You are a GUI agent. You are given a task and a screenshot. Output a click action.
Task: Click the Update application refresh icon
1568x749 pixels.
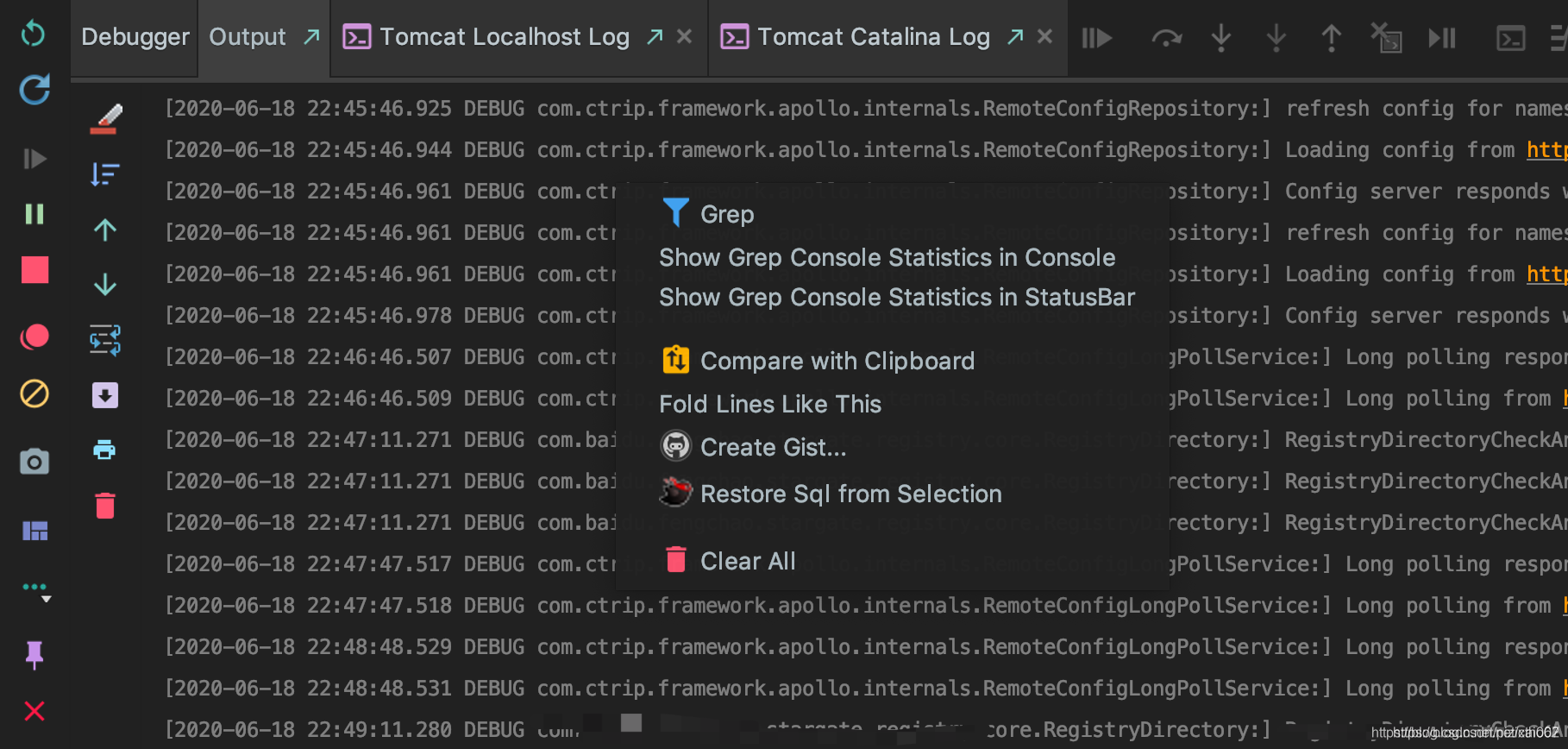click(x=34, y=89)
